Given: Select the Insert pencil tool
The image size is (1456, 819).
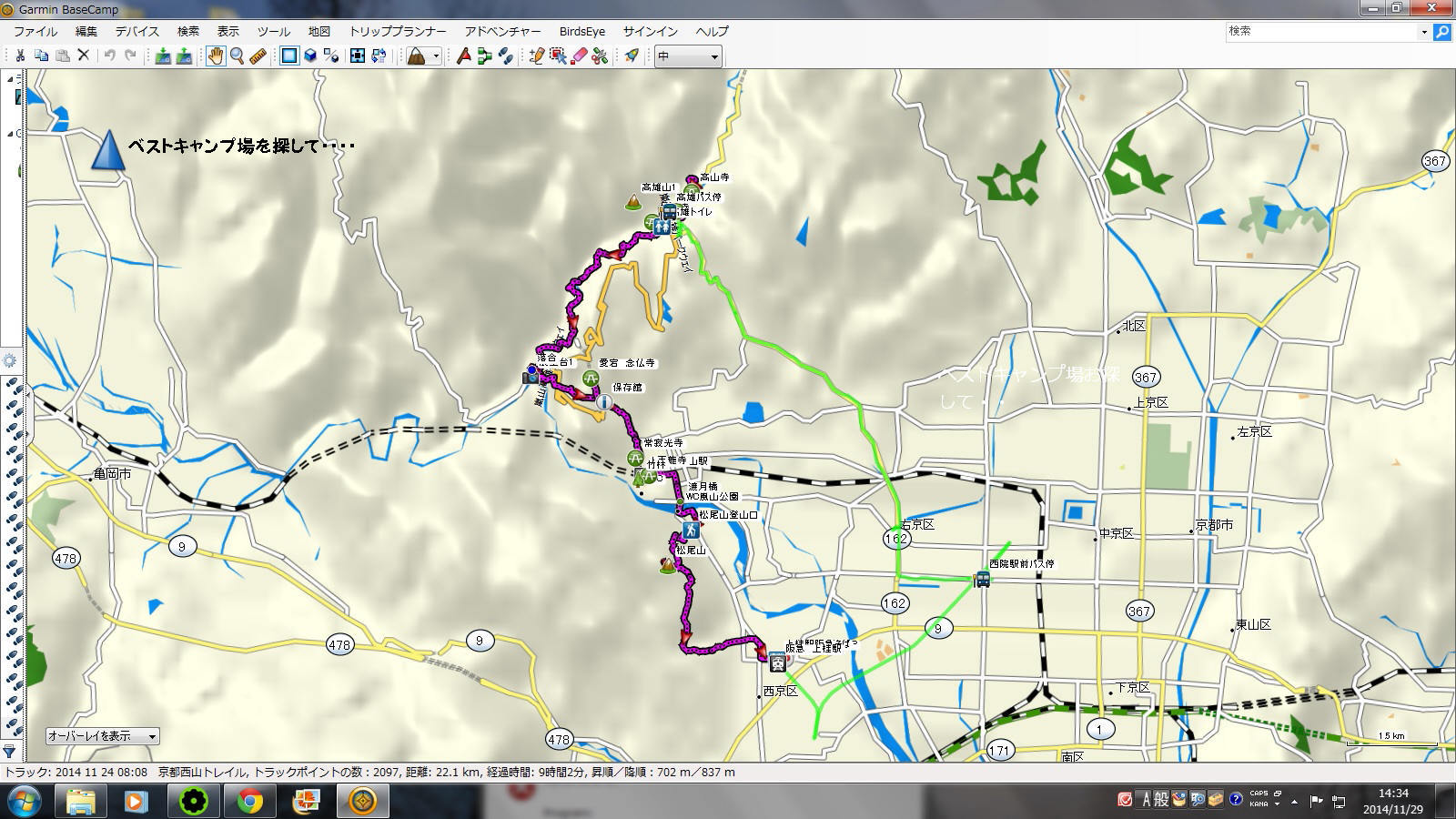Looking at the screenshot, I should click(537, 56).
